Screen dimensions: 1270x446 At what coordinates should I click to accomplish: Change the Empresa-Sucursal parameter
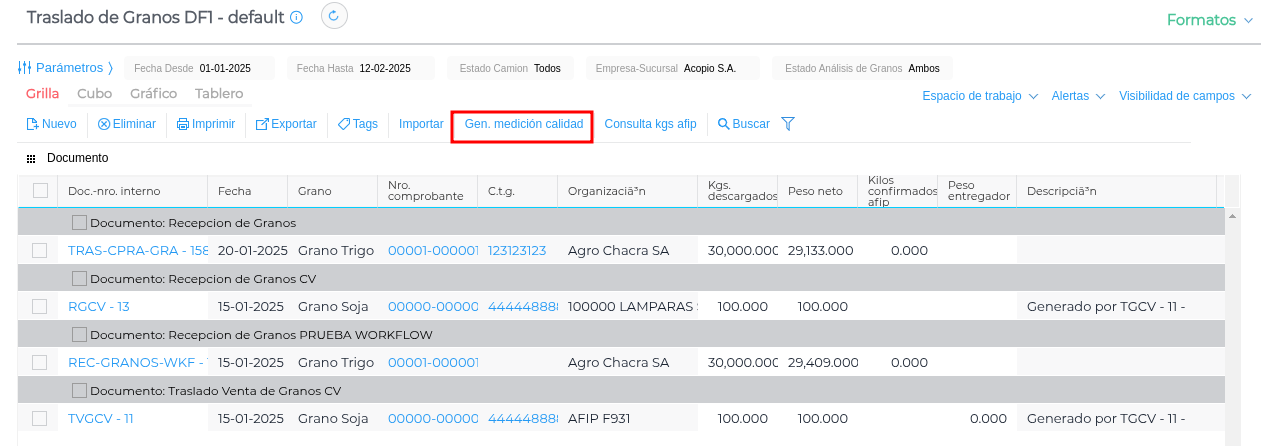[x=672, y=68]
